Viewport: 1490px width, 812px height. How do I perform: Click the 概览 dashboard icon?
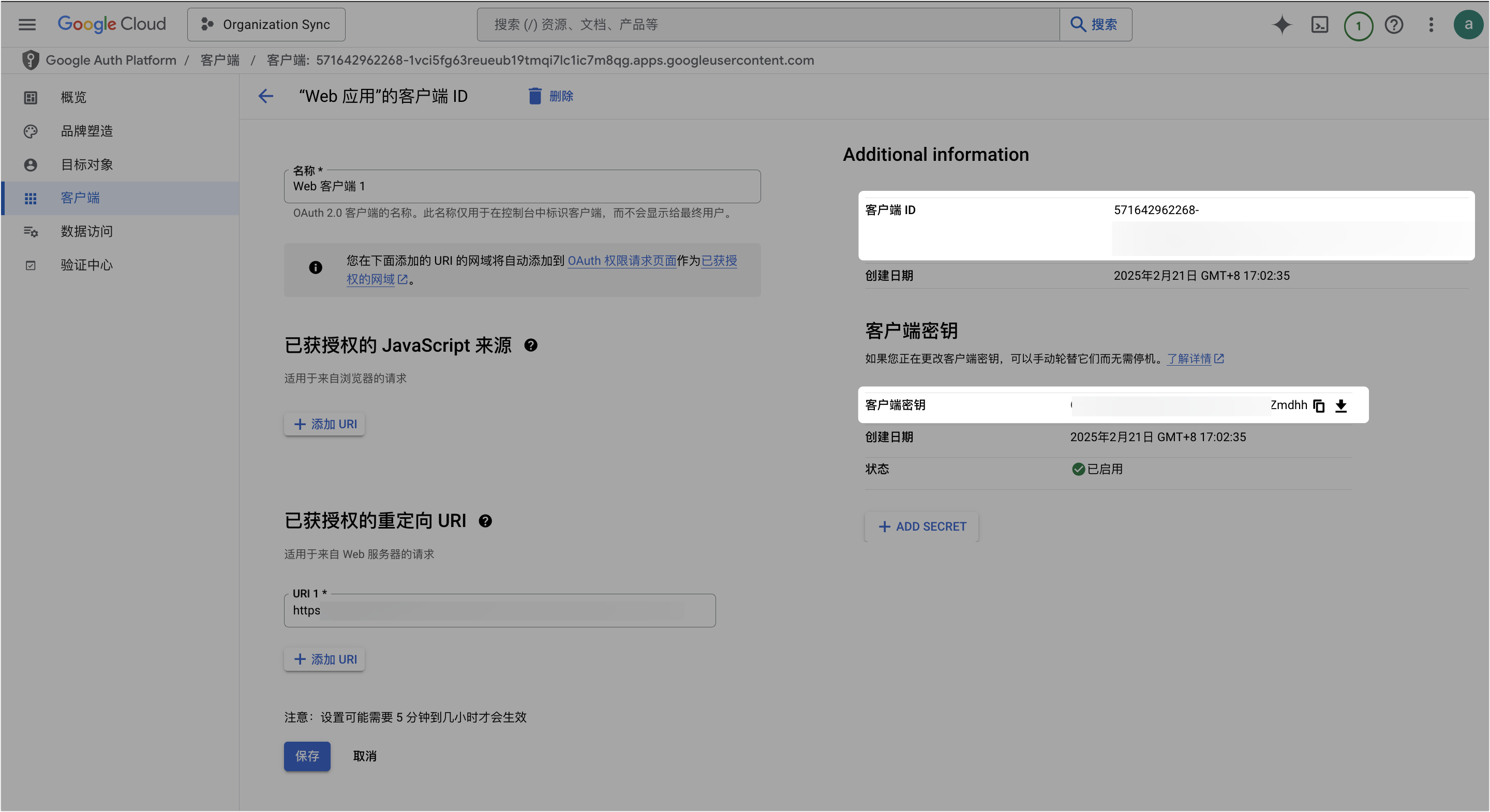30,97
